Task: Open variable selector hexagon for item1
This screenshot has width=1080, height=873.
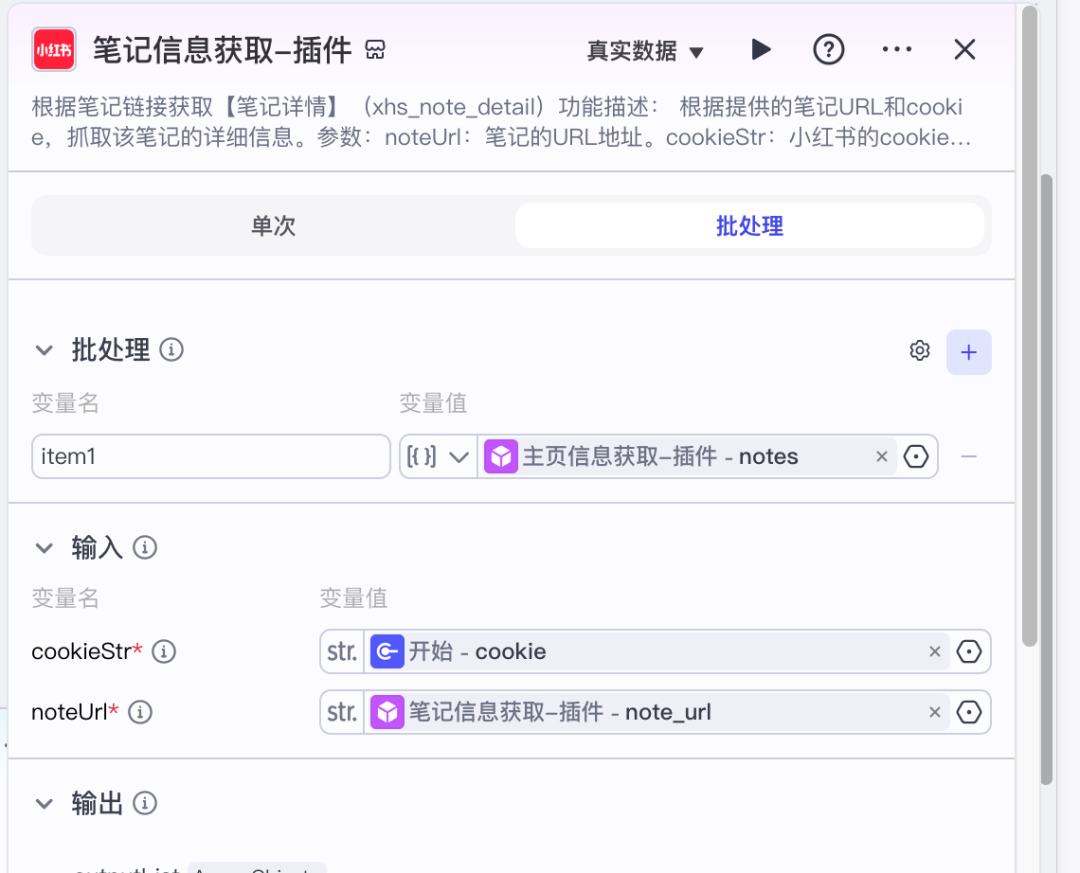Action: (x=916, y=456)
